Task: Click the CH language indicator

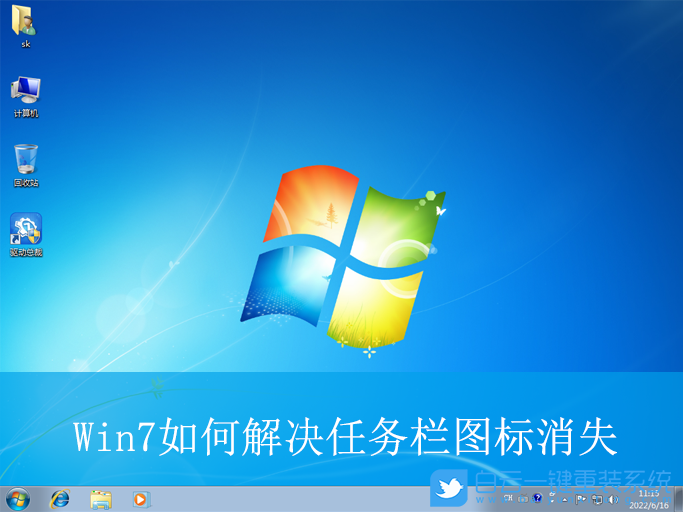Action: [508, 498]
